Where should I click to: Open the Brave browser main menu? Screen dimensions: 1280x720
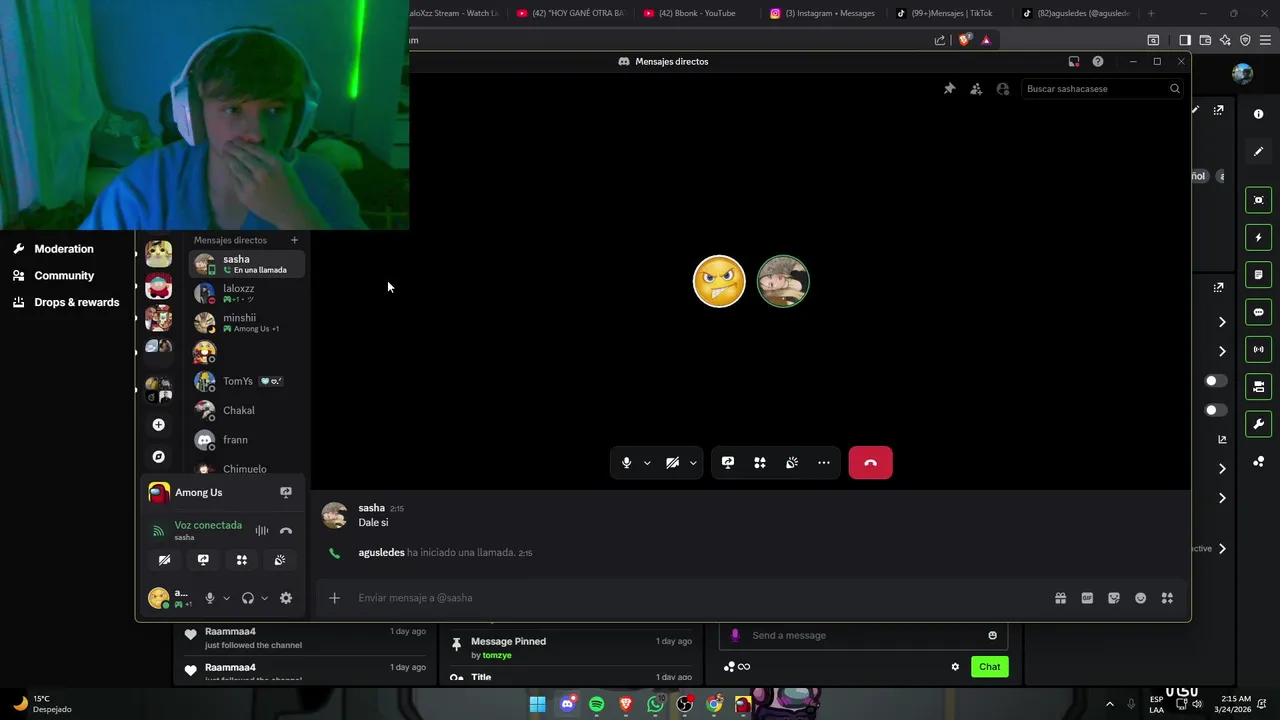[1265, 40]
